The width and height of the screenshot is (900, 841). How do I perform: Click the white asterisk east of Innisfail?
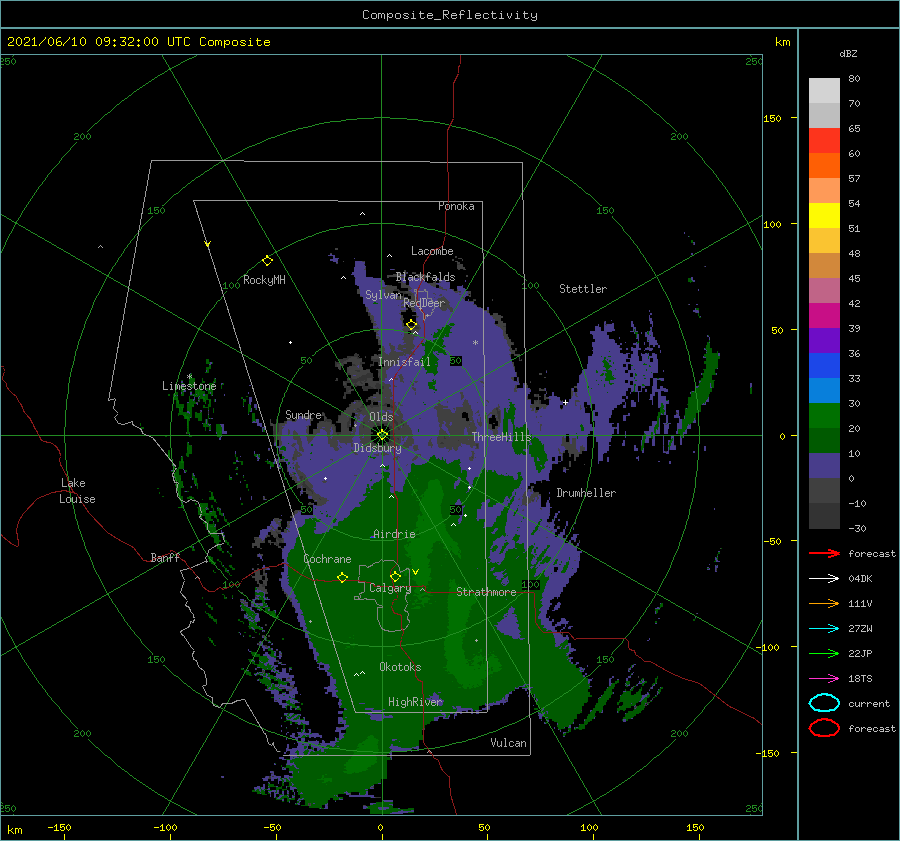tap(475, 343)
